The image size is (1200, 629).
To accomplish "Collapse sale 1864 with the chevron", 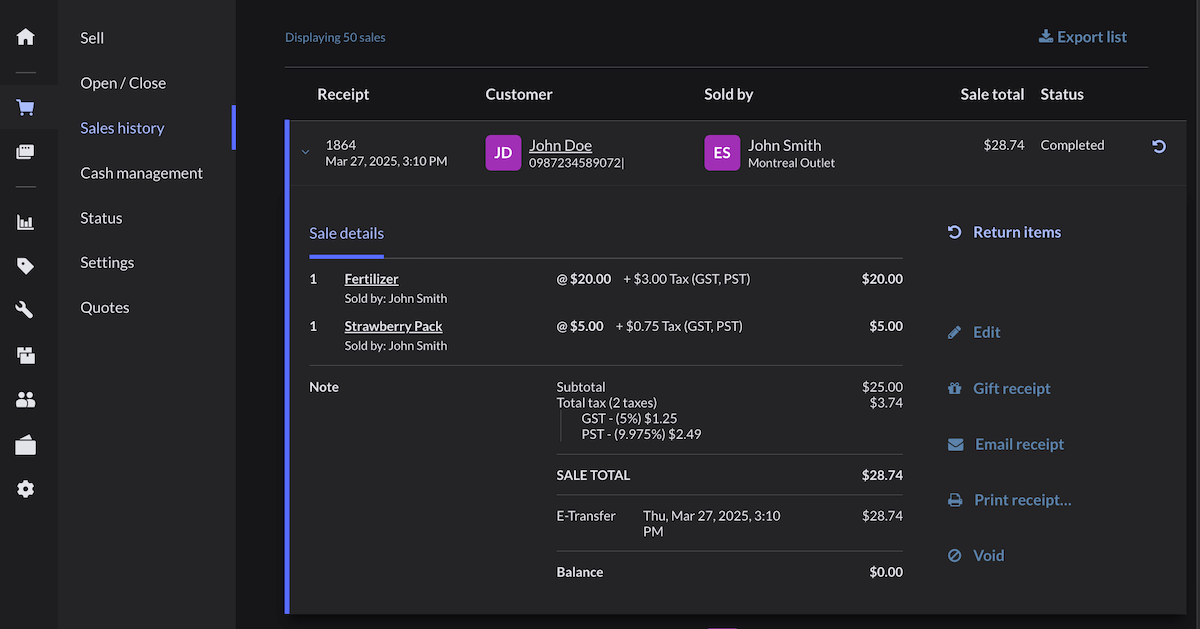I will pyautogui.click(x=305, y=153).
